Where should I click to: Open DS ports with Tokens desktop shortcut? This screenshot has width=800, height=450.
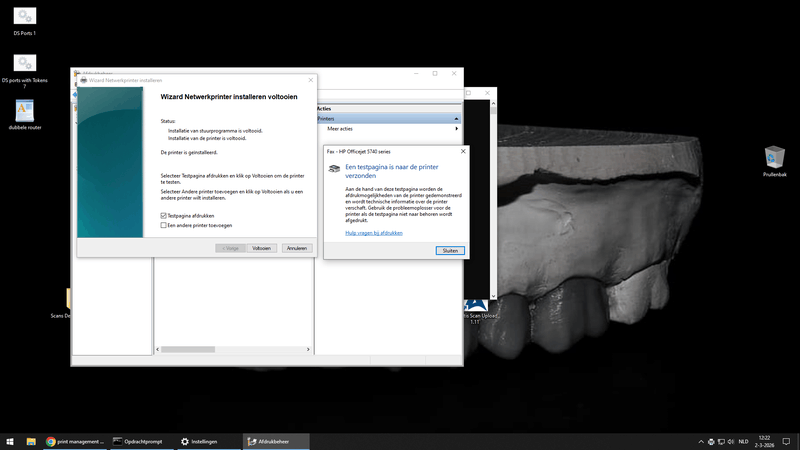coord(24,70)
